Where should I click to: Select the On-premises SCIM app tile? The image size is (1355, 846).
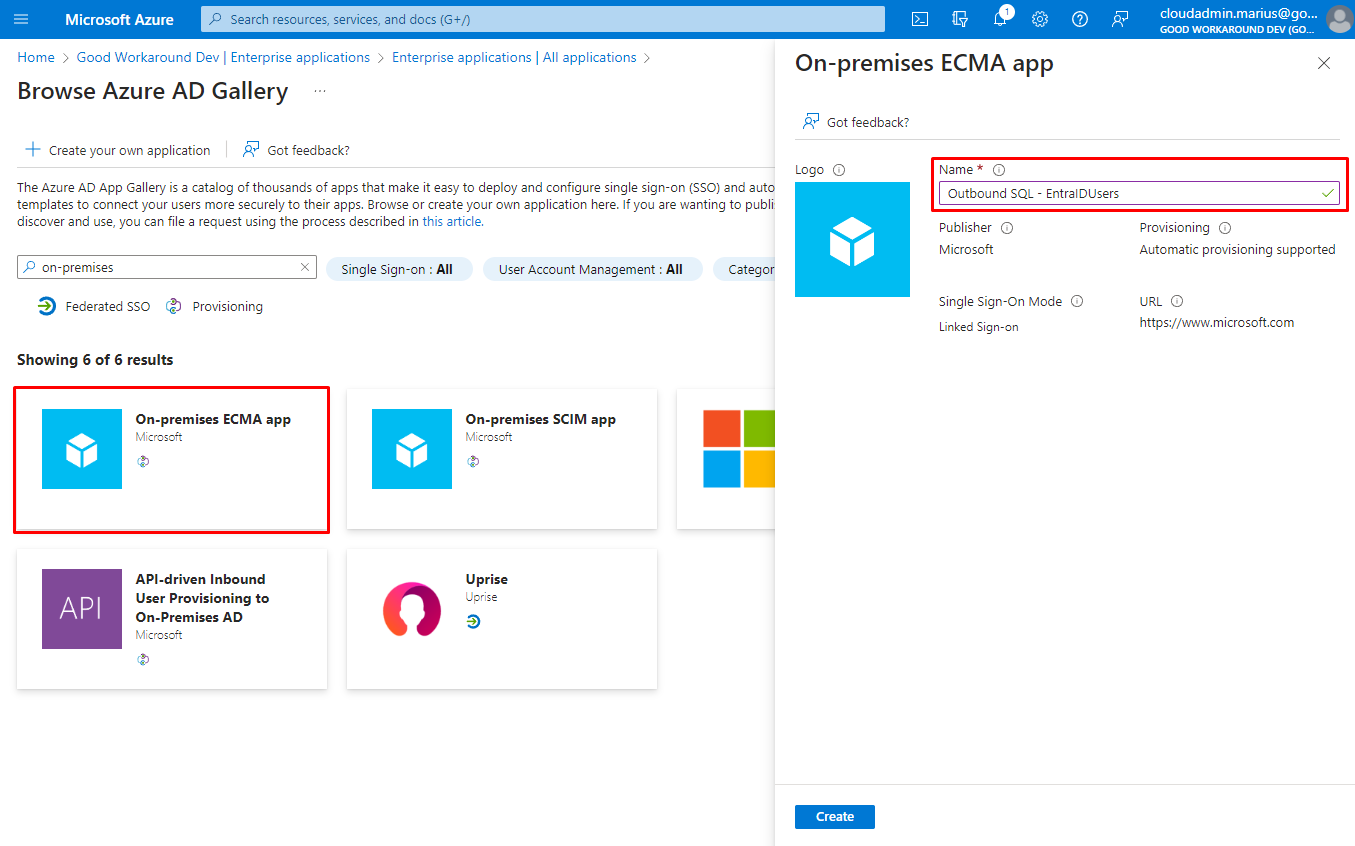tap(501, 458)
